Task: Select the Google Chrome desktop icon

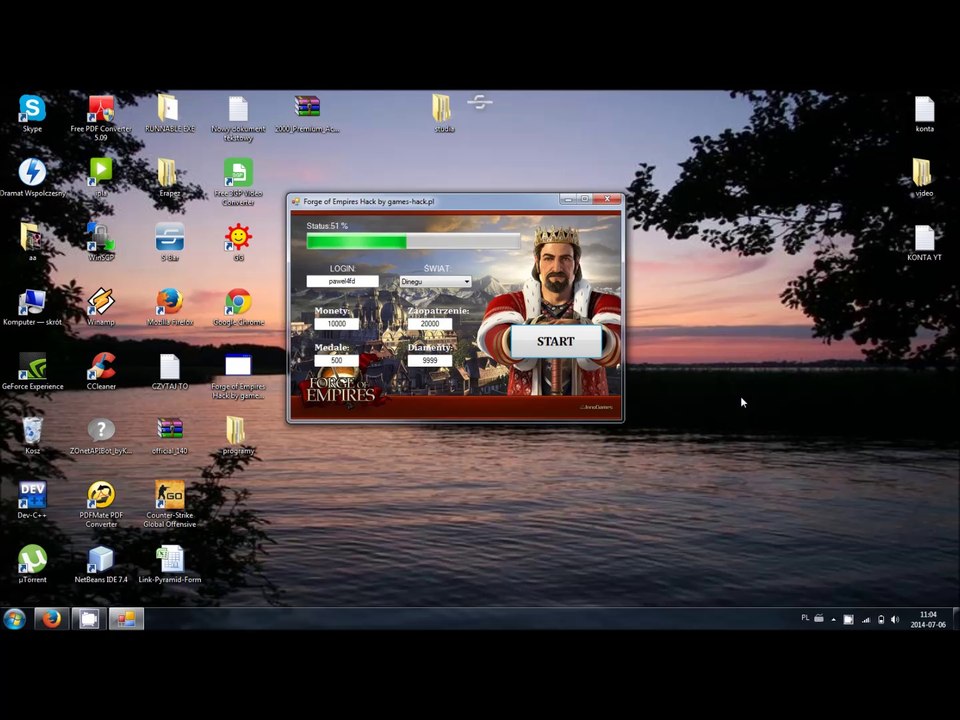Action: coord(238,307)
